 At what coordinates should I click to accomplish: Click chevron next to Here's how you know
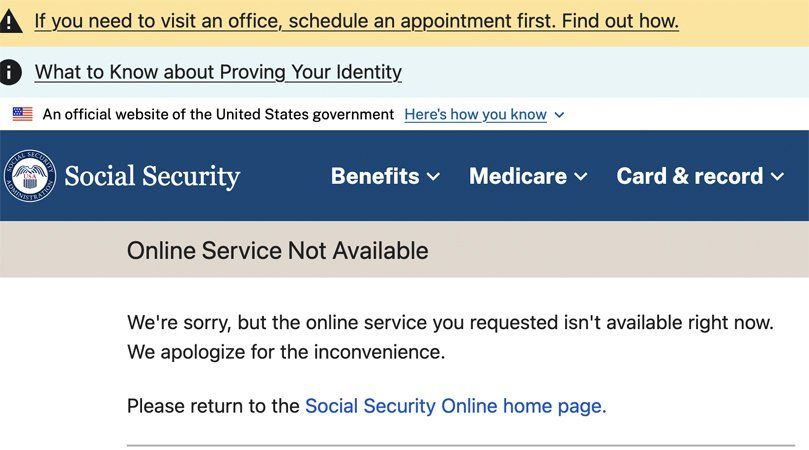pos(559,115)
